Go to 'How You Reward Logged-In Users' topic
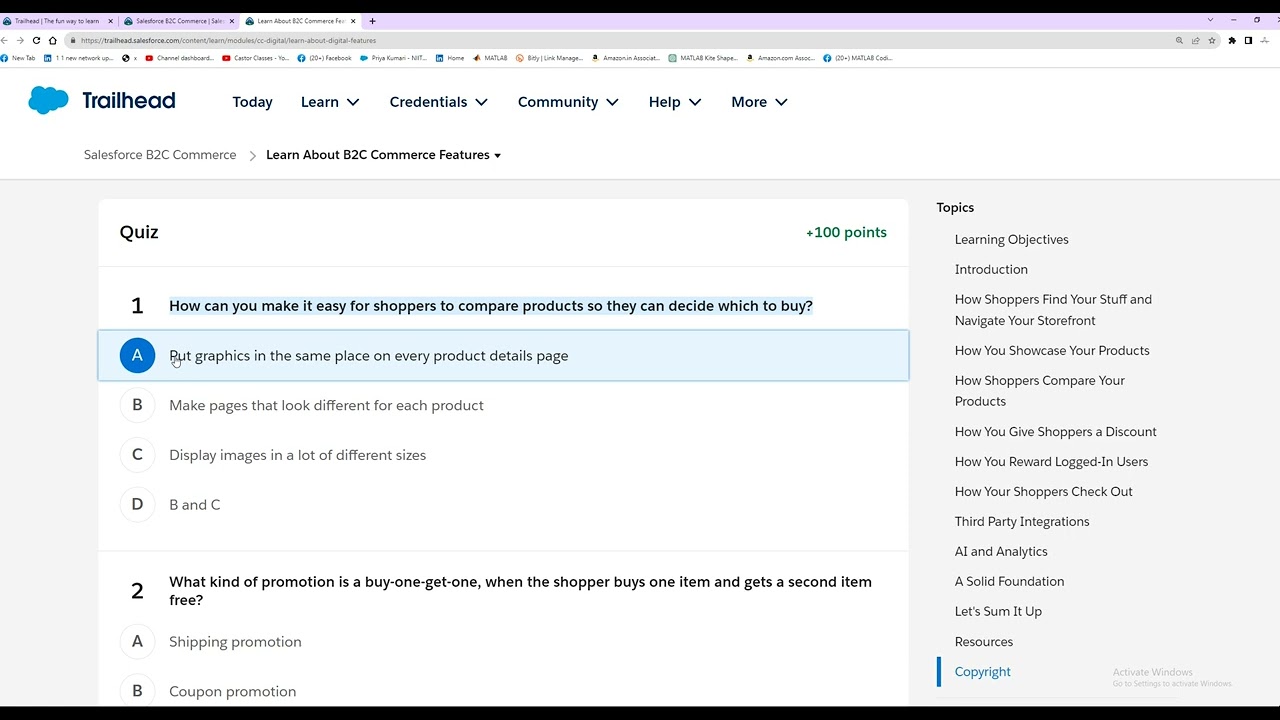The height and width of the screenshot is (720, 1280). point(1051,461)
